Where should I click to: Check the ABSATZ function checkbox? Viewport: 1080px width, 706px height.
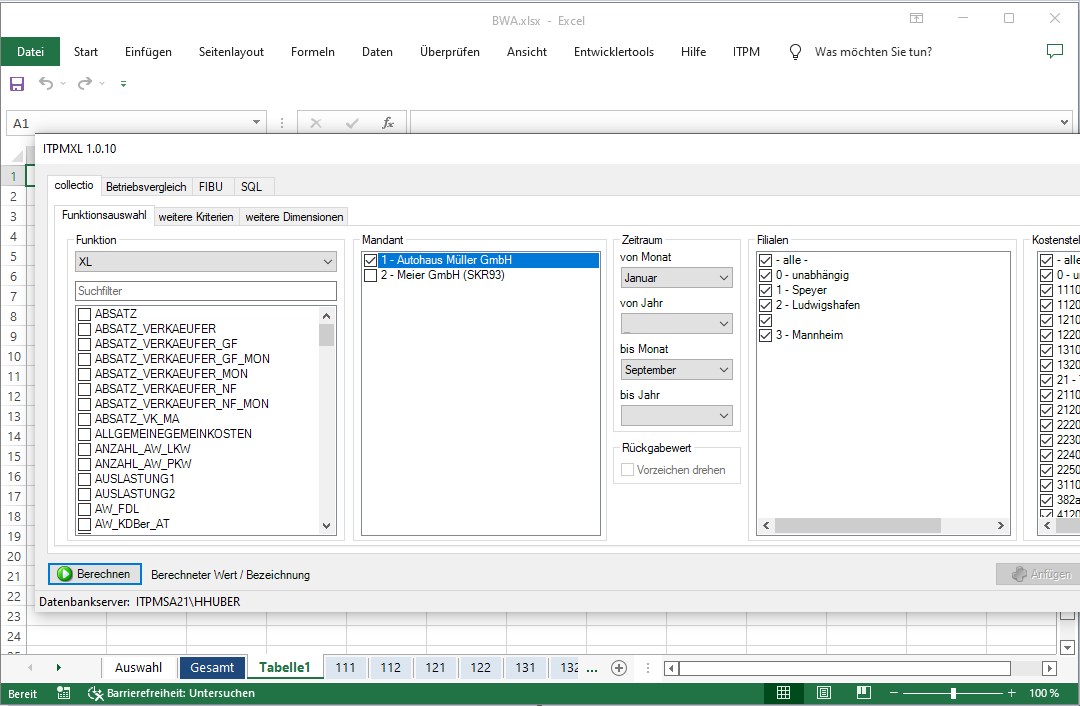[x=85, y=314]
